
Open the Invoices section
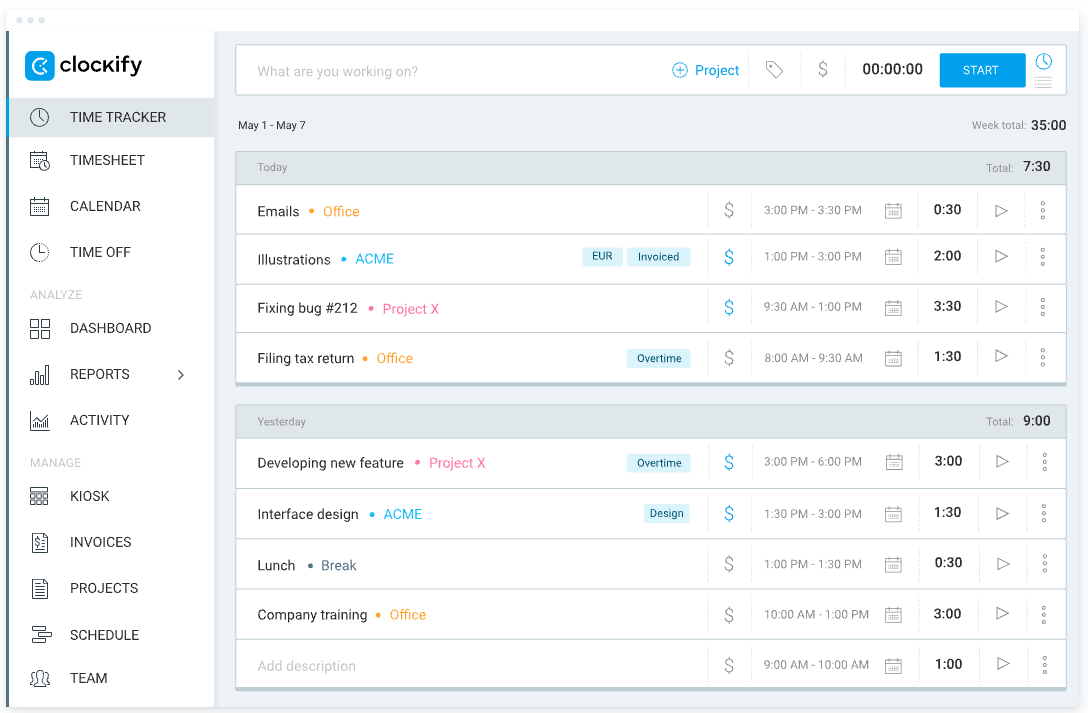pos(100,542)
